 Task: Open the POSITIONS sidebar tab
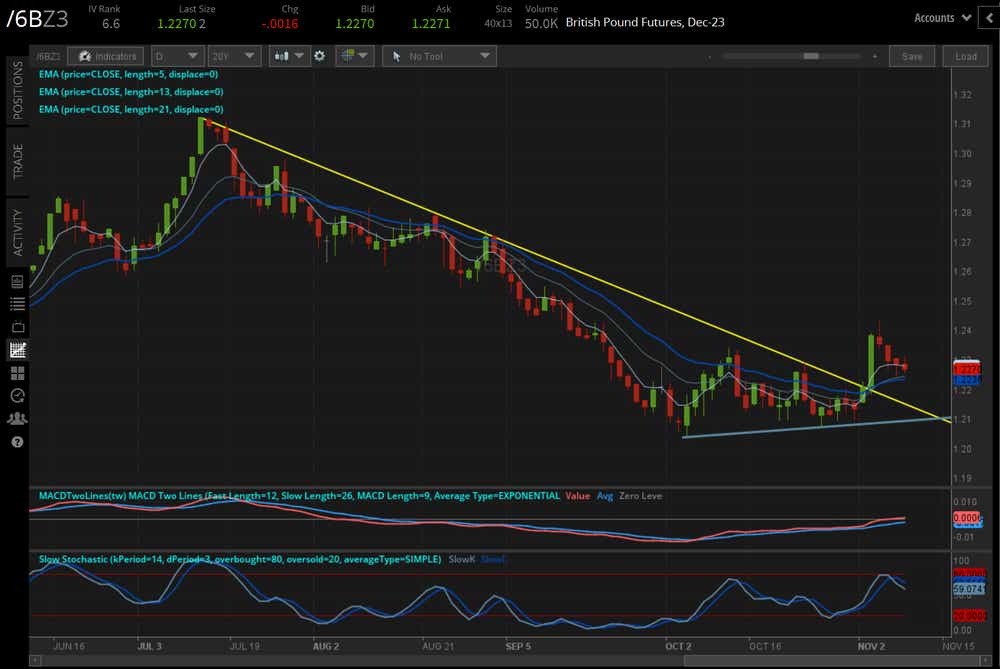tap(17, 90)
